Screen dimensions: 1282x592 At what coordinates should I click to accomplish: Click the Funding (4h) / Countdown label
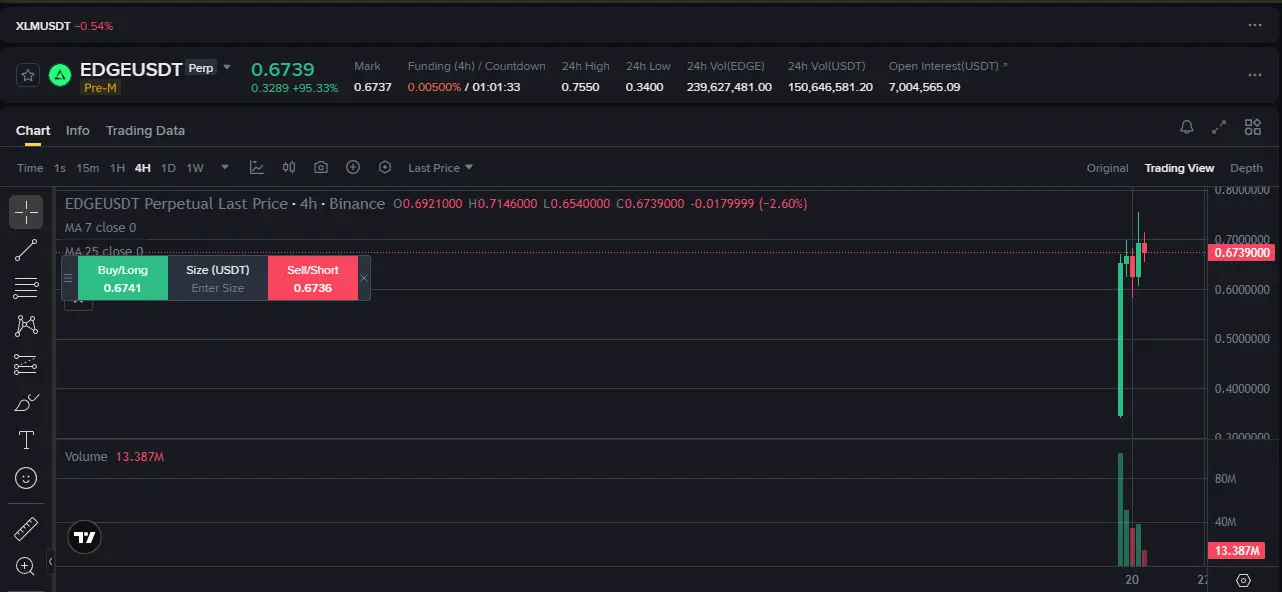(476, 66)
